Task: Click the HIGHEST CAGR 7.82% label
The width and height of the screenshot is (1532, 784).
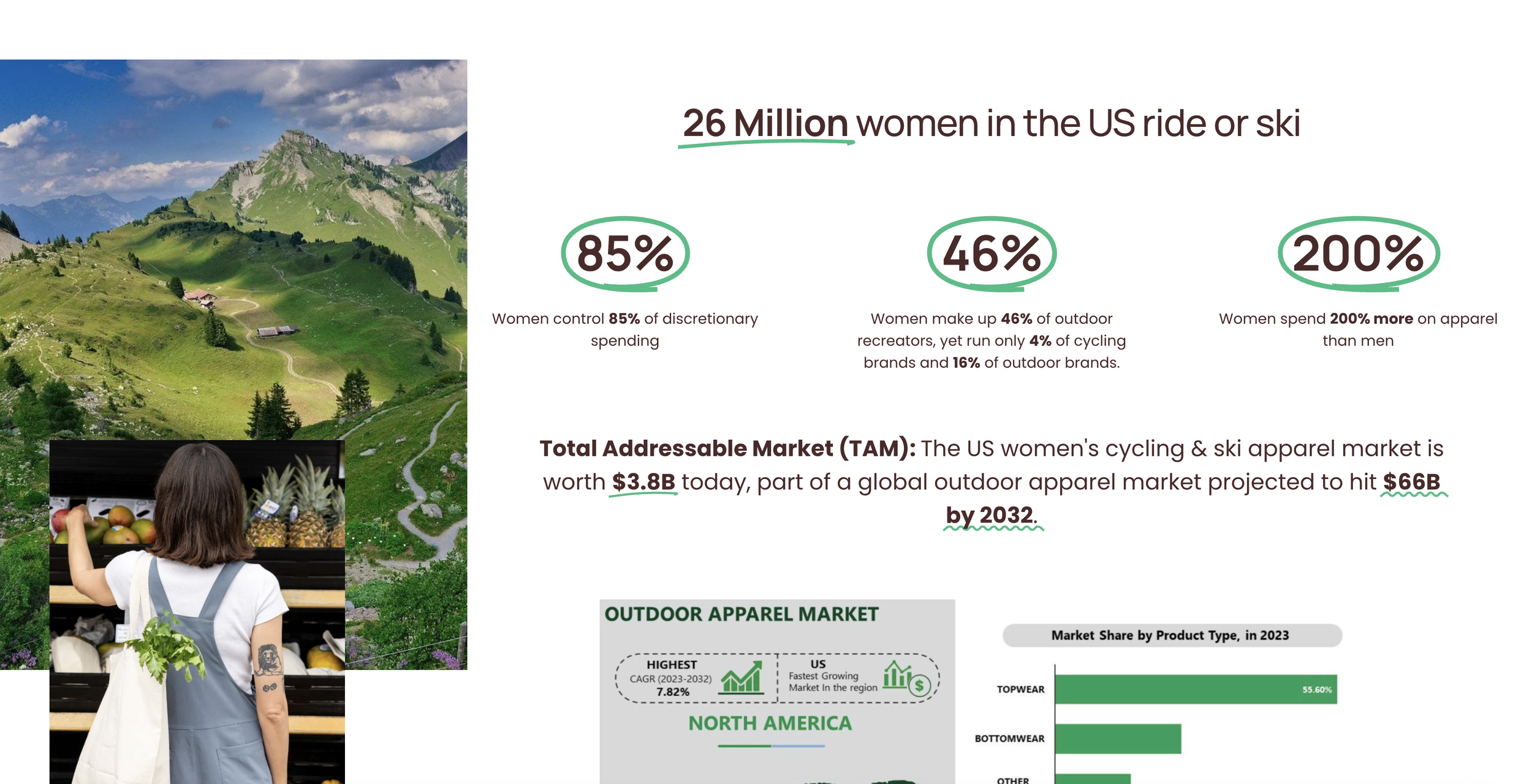Action: click(672, 678)
